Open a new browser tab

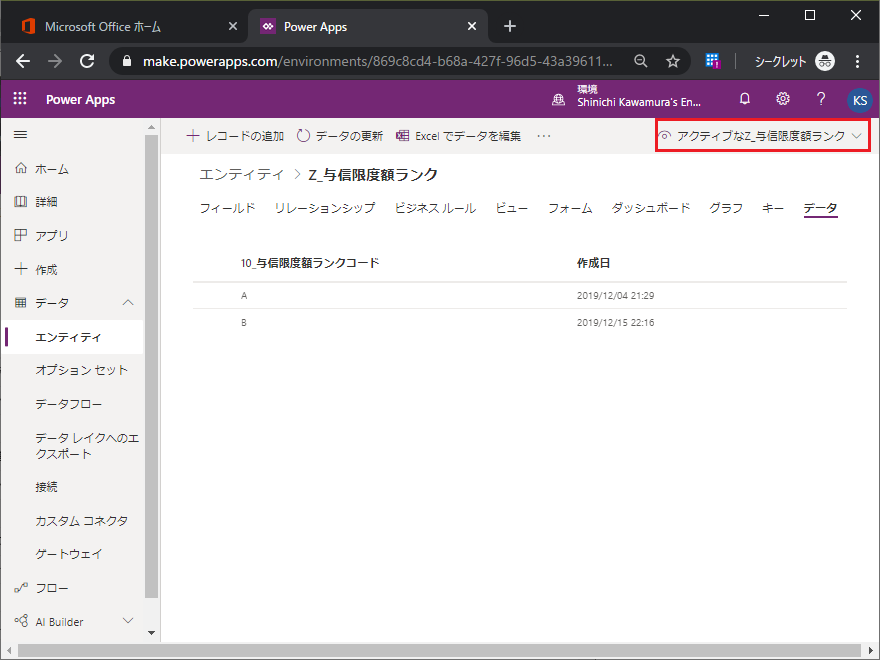click(x=509, y=26)
